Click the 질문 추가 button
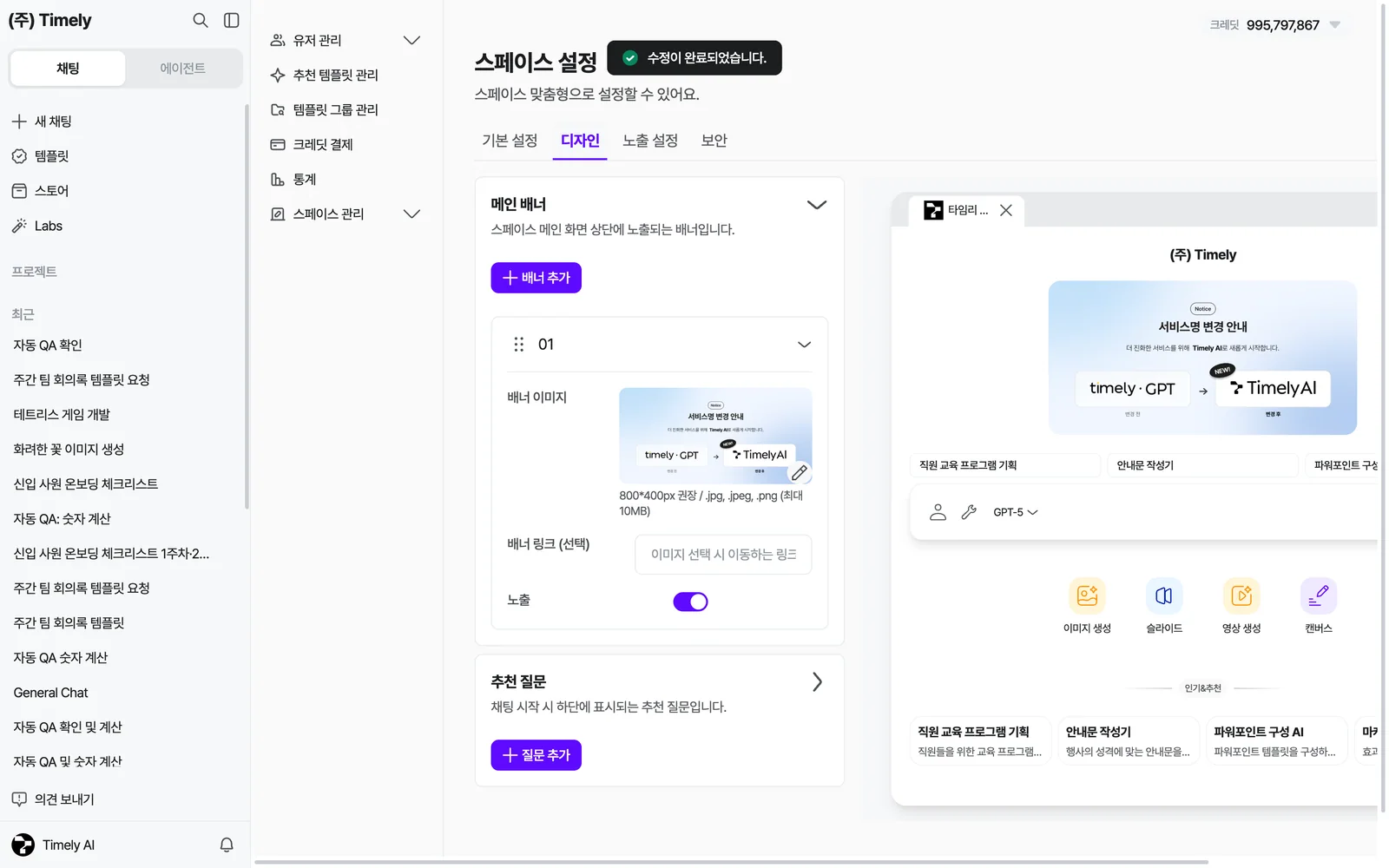 (537, 755)
